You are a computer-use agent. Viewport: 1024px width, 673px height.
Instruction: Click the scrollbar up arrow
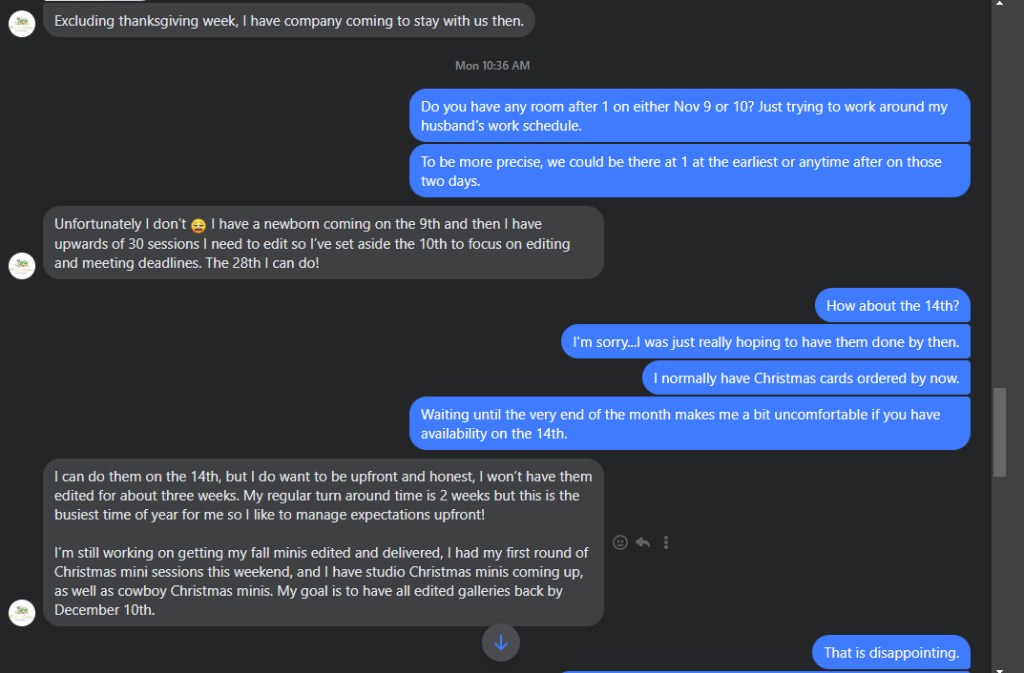coord(999,6)
